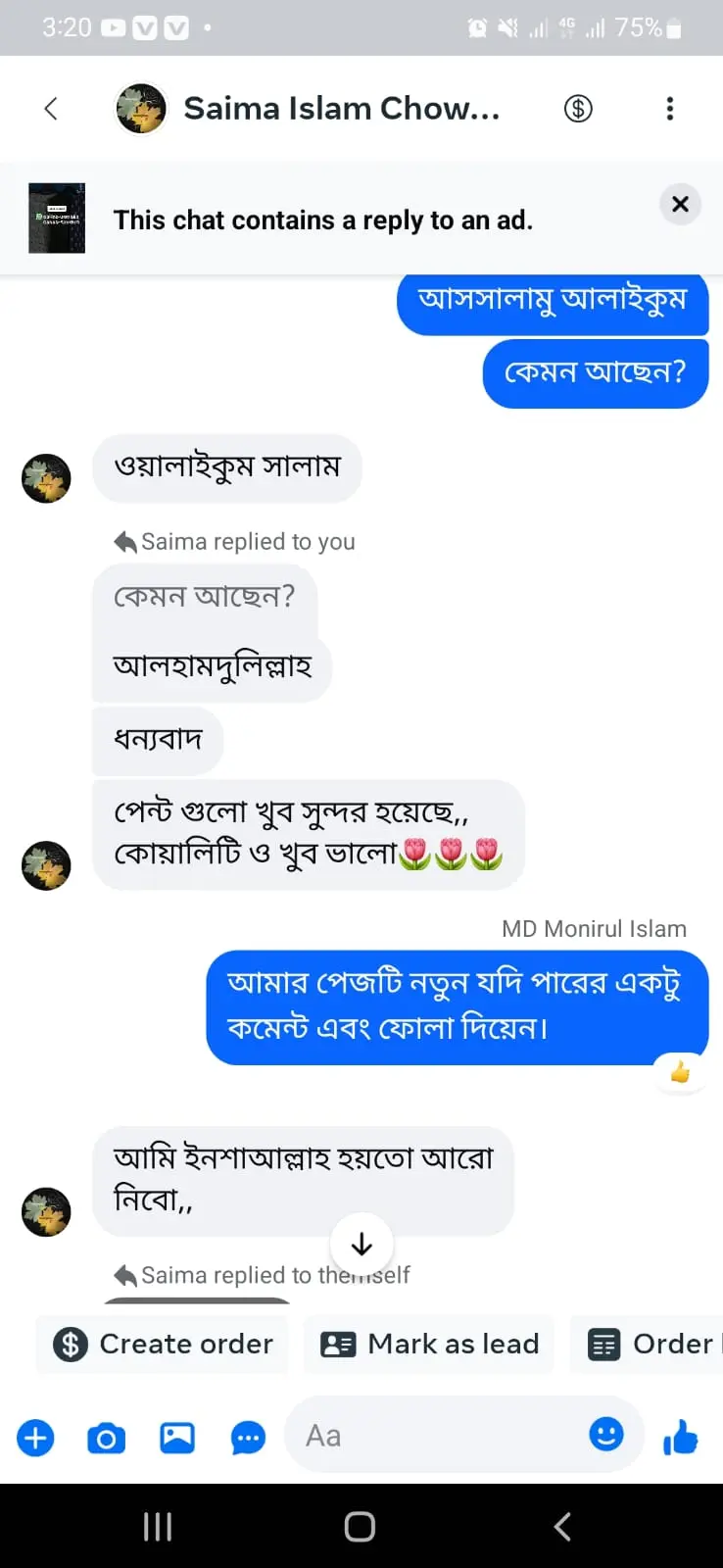The height and width of the screenshot is (1568, 723).
Task: Open the ad thumbnail in banner
Action: pos(57,219)
